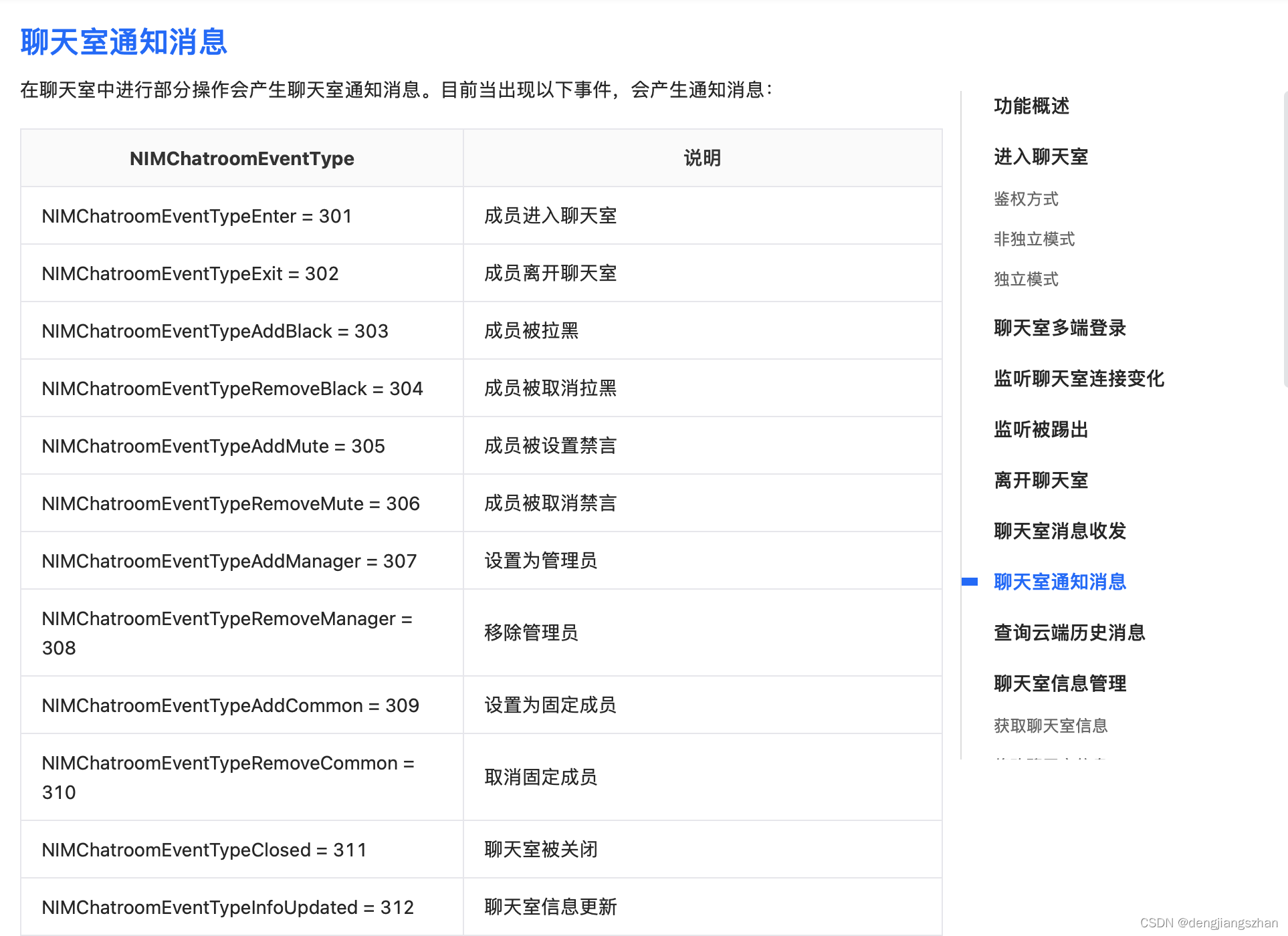
Task: Click the blue 聊天室通知消息 page heading
Action: [124, 42]
